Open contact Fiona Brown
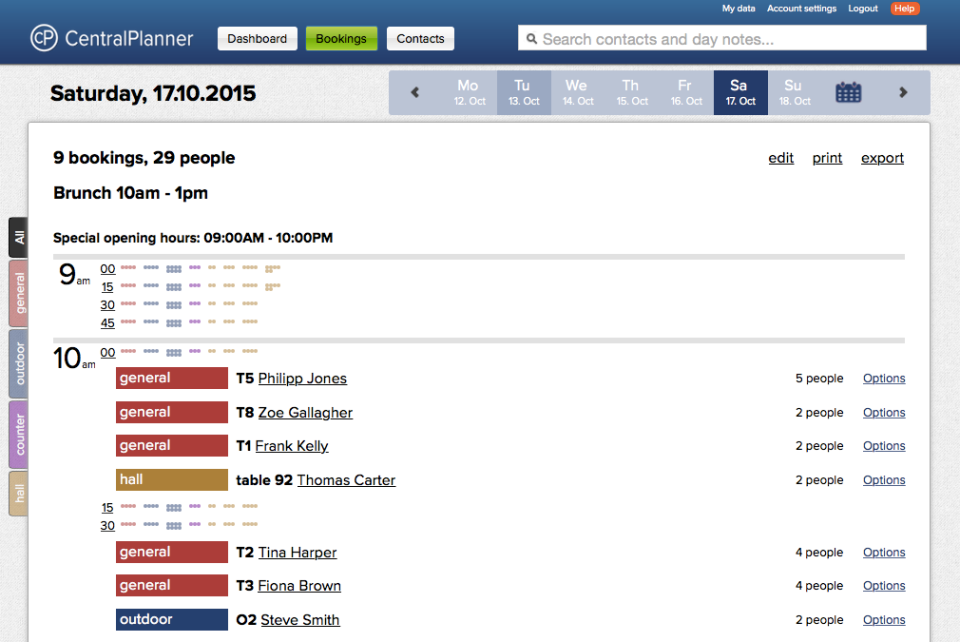The height and width of the screenshot is (642, 960). 299,586
